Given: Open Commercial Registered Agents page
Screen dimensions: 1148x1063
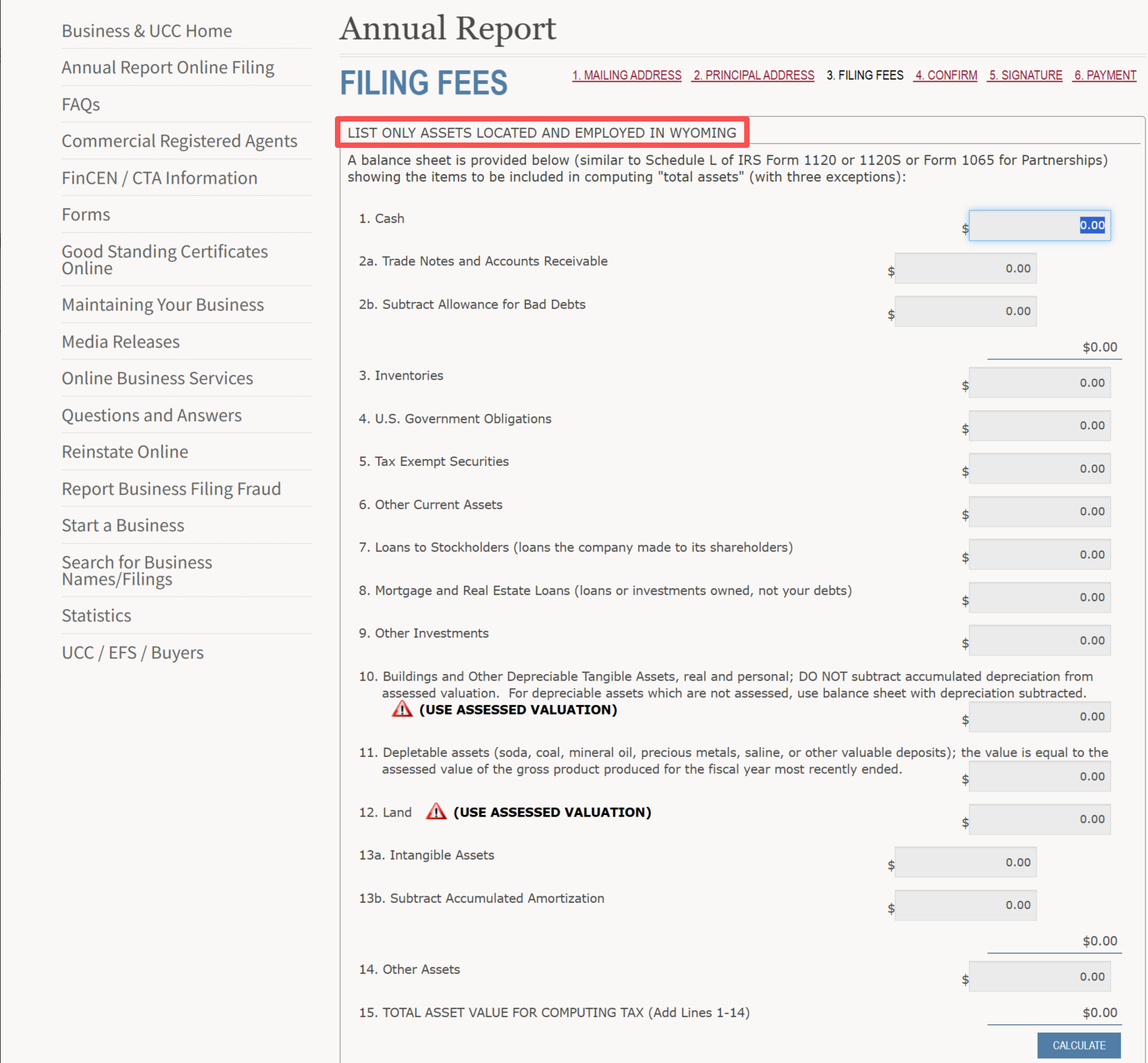Looking at the screenshot, I should [x=180, y=141].
